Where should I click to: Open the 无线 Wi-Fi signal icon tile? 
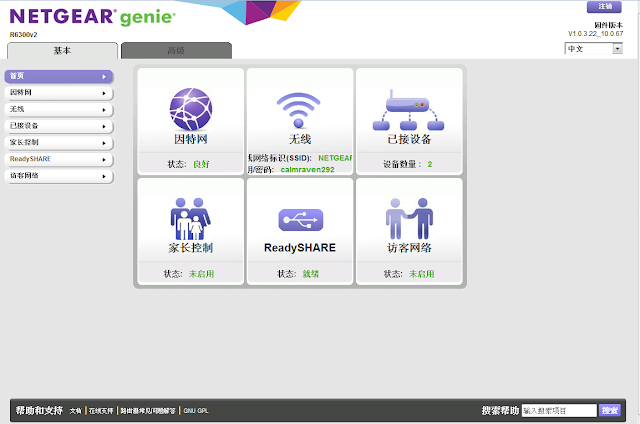coord(298,110)
